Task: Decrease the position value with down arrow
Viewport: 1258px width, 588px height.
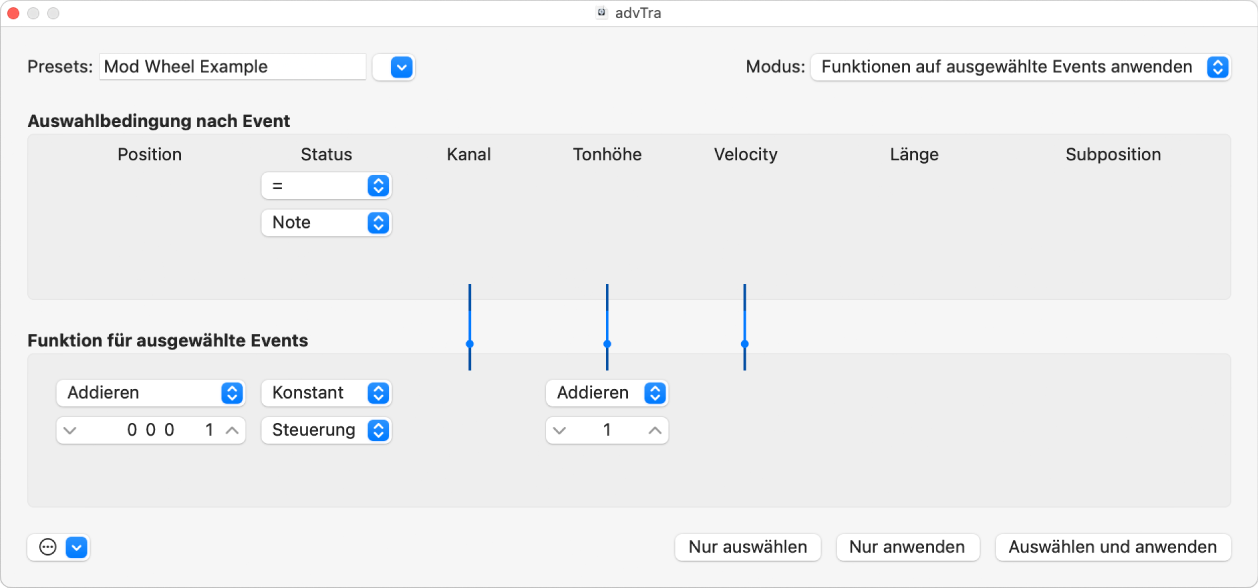Action: pyautogui.click(x=69, y=430)
